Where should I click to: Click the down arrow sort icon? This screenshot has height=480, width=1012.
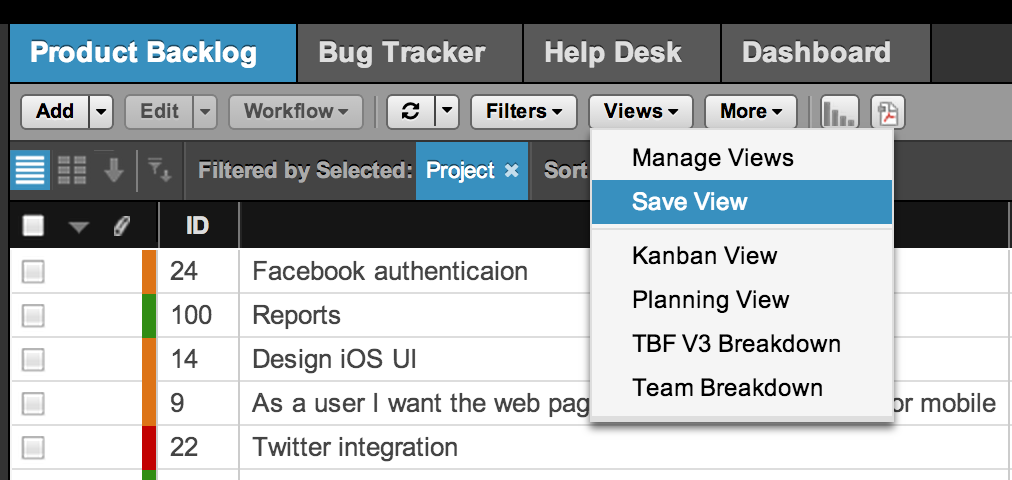(114, 170)
